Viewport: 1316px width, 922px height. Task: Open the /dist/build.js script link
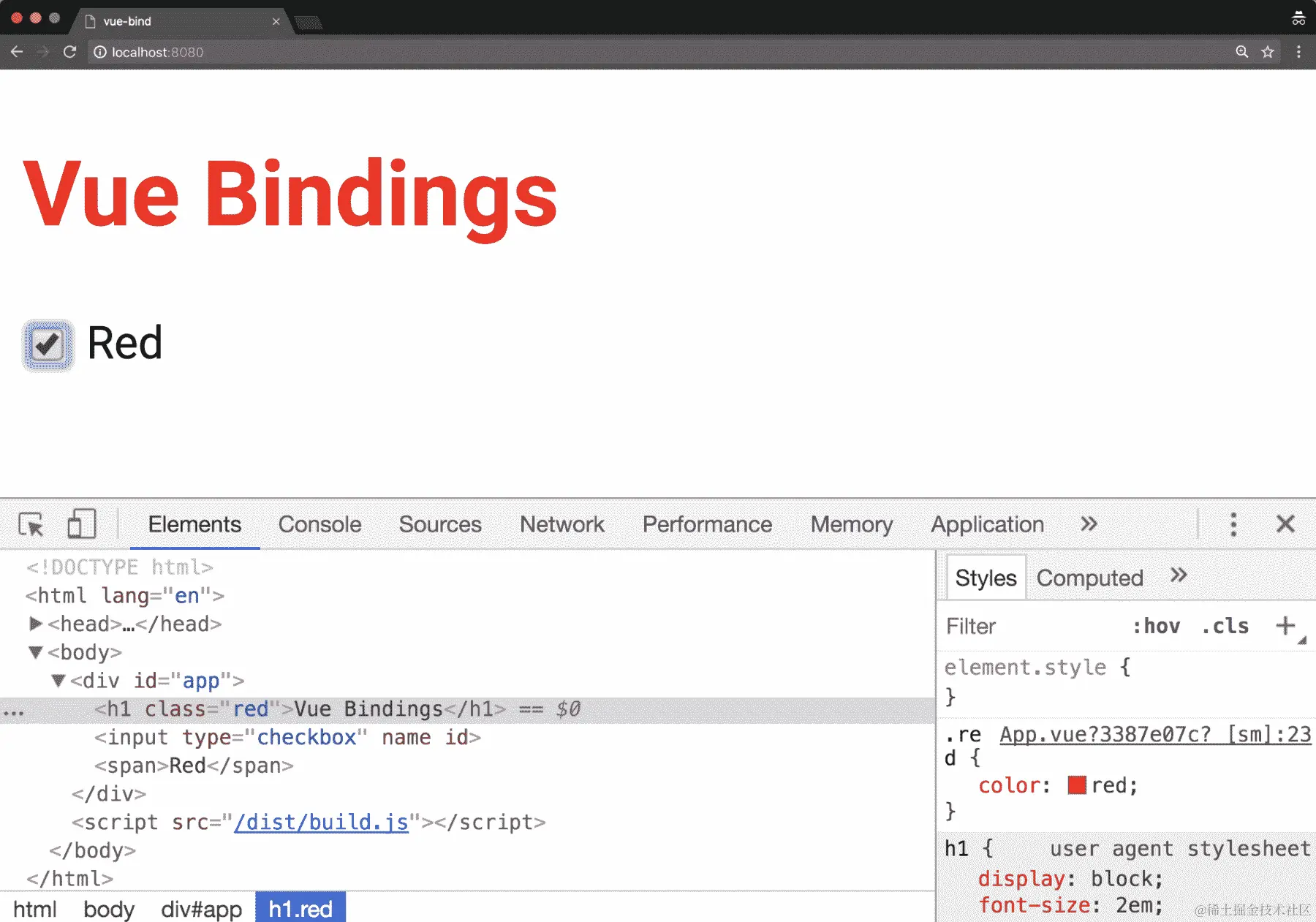click(321, 822)
